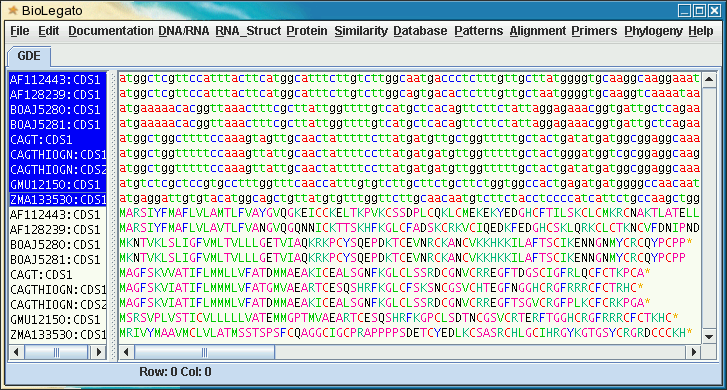Click the sequence pane right scroll arrow
The height and width of the screenshot is (390, 727).
[x=694, y=352]
